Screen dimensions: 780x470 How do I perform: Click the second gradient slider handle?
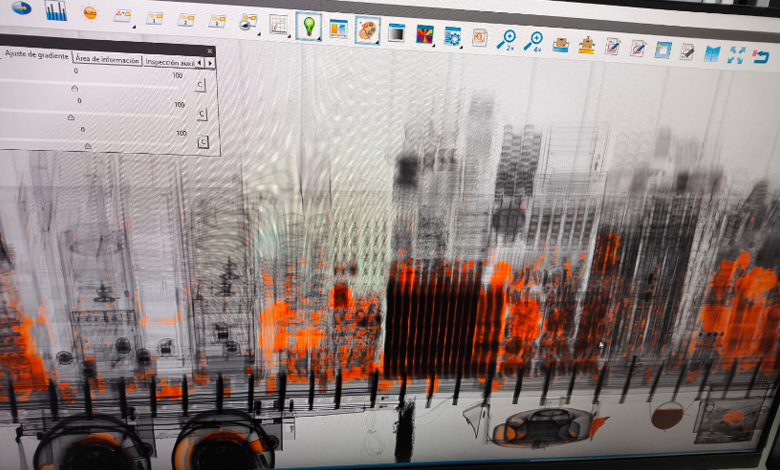click(x=71, y=117)
